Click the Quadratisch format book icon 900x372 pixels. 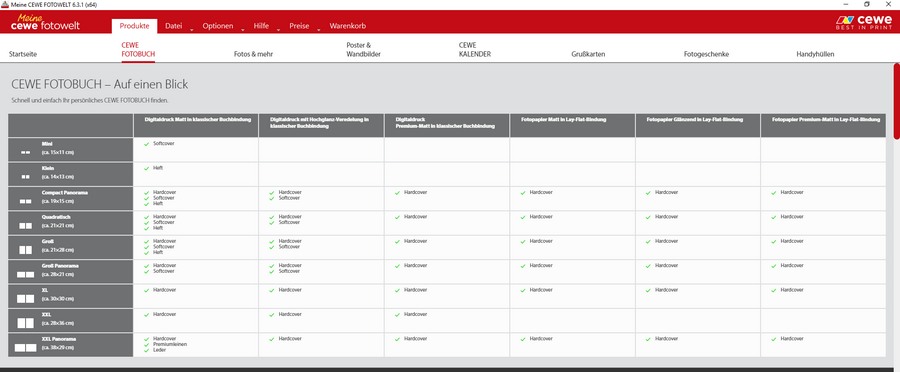[25, 226]
